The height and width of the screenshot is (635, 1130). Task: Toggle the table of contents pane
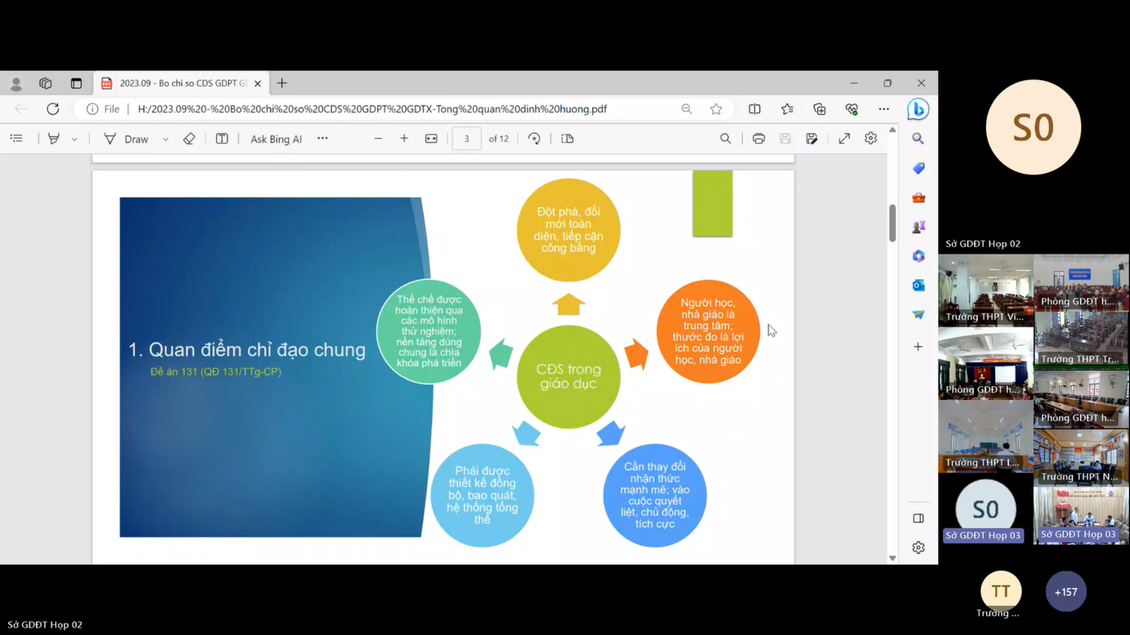tap(17, 139)
